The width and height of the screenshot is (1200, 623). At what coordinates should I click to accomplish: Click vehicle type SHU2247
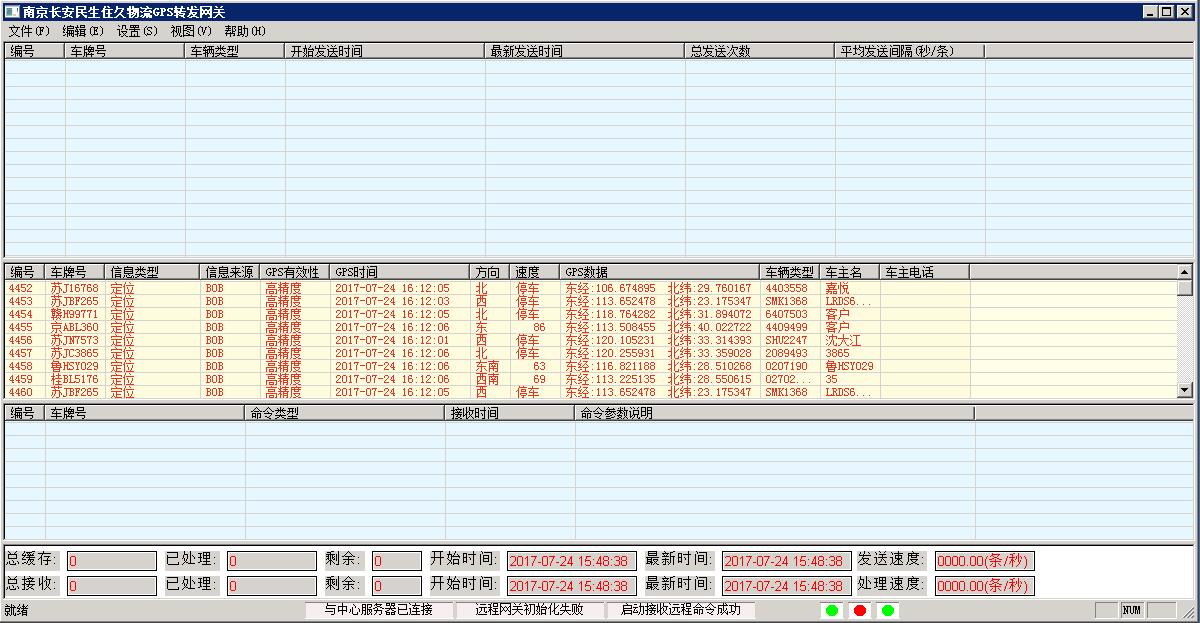click(787, 340)
